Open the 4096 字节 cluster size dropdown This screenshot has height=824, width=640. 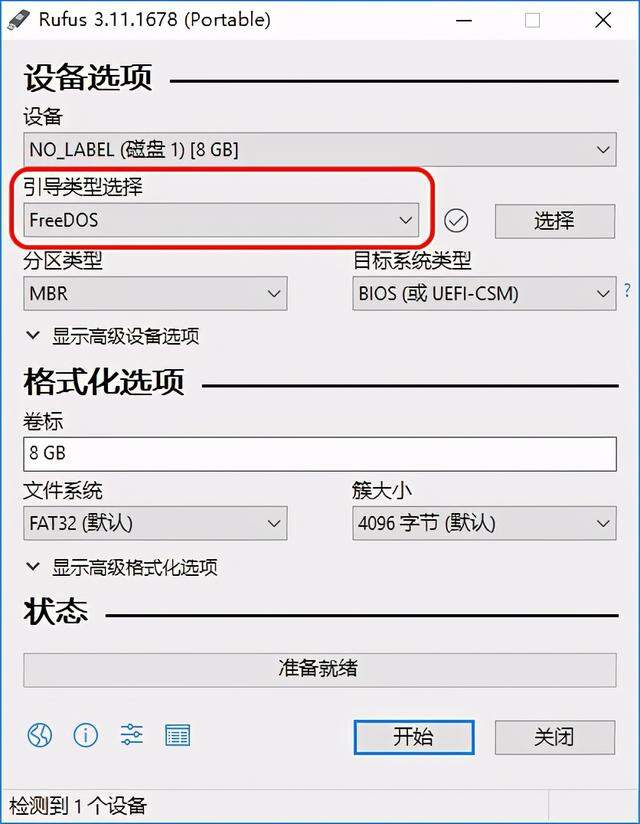484,523
